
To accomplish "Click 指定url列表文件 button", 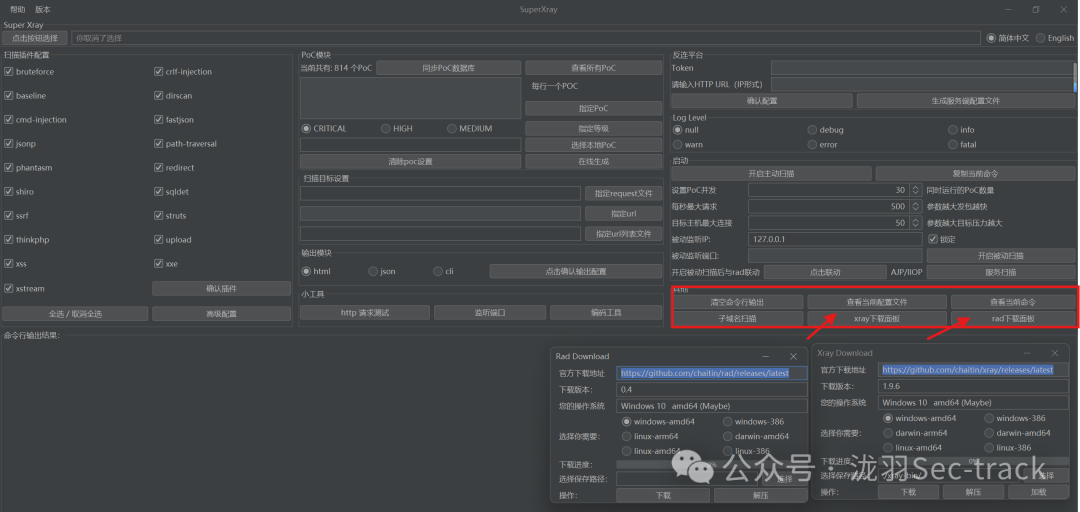I will click(x=623, y=234).
